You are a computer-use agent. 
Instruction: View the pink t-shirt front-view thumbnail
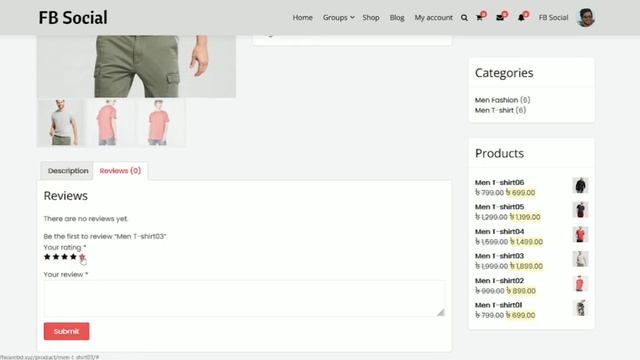[x=160, y=123]
